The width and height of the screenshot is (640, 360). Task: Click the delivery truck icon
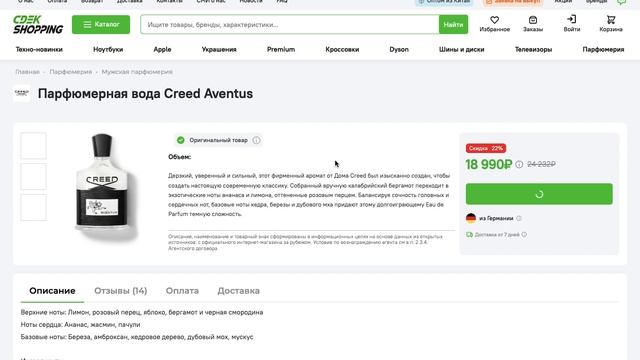(469, 235)
